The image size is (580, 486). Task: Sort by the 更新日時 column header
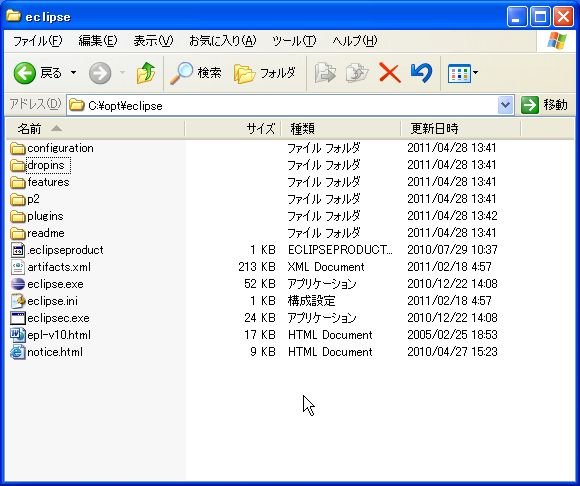[x=461, y=129]
